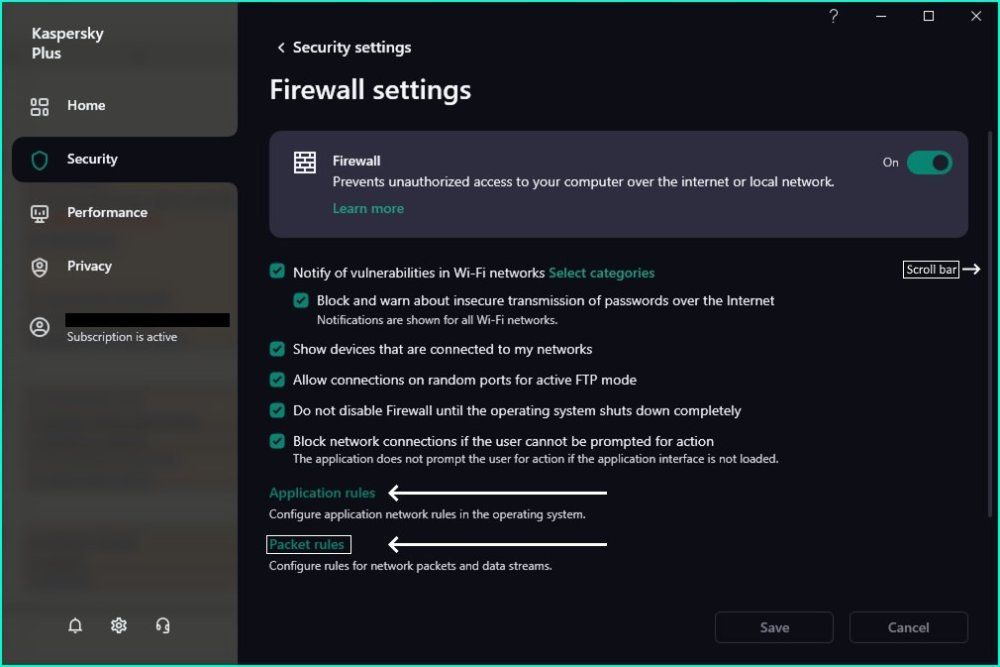Uncheck Notify of vulnerabilities in Wi-Fi networks
This screenshot has height=667, width=1000.
tap(277, 272)
